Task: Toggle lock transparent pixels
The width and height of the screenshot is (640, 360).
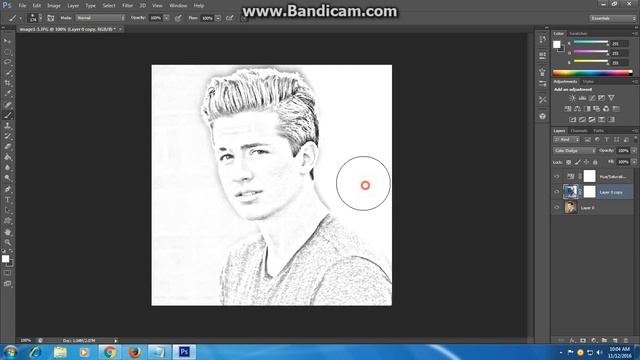Action: click(x=568, y=162)
